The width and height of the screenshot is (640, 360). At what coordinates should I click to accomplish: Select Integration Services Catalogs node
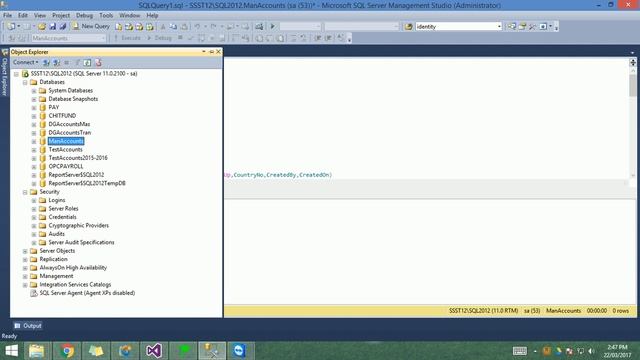pos(75,284)
